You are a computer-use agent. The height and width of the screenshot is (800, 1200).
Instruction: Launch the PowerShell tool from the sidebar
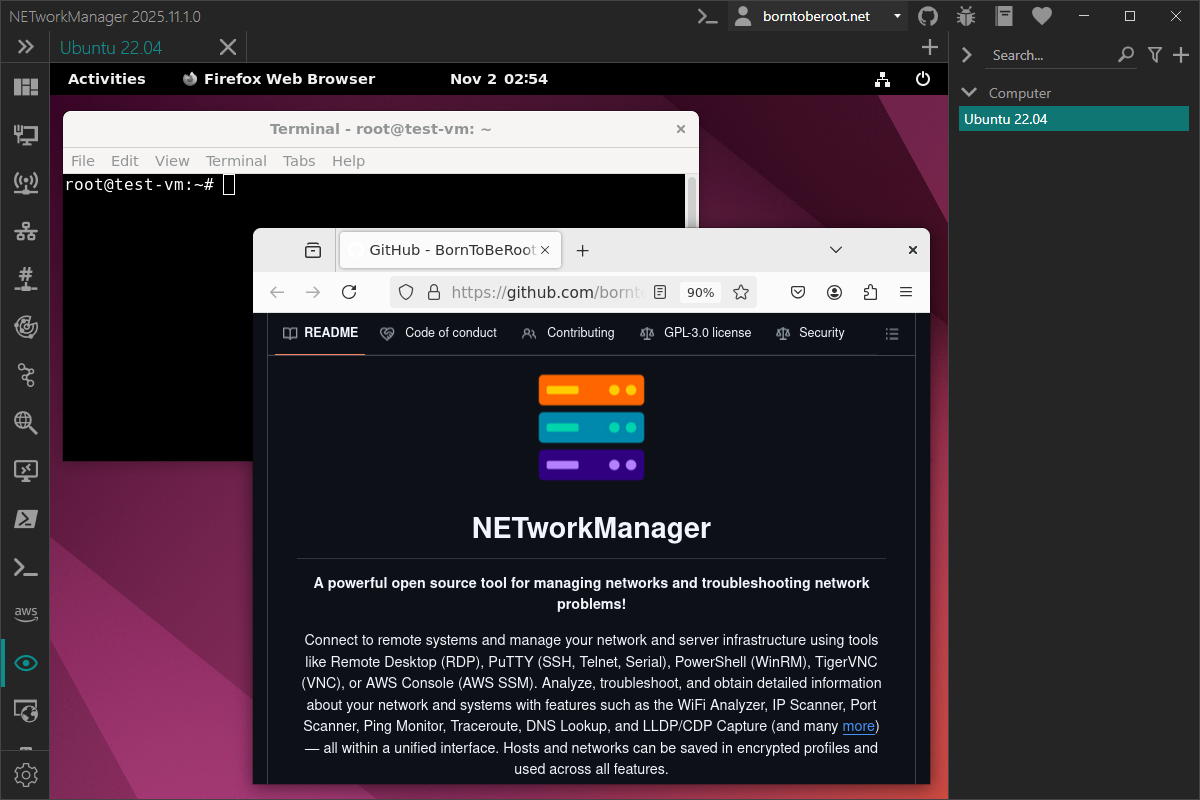coord(25,518)
